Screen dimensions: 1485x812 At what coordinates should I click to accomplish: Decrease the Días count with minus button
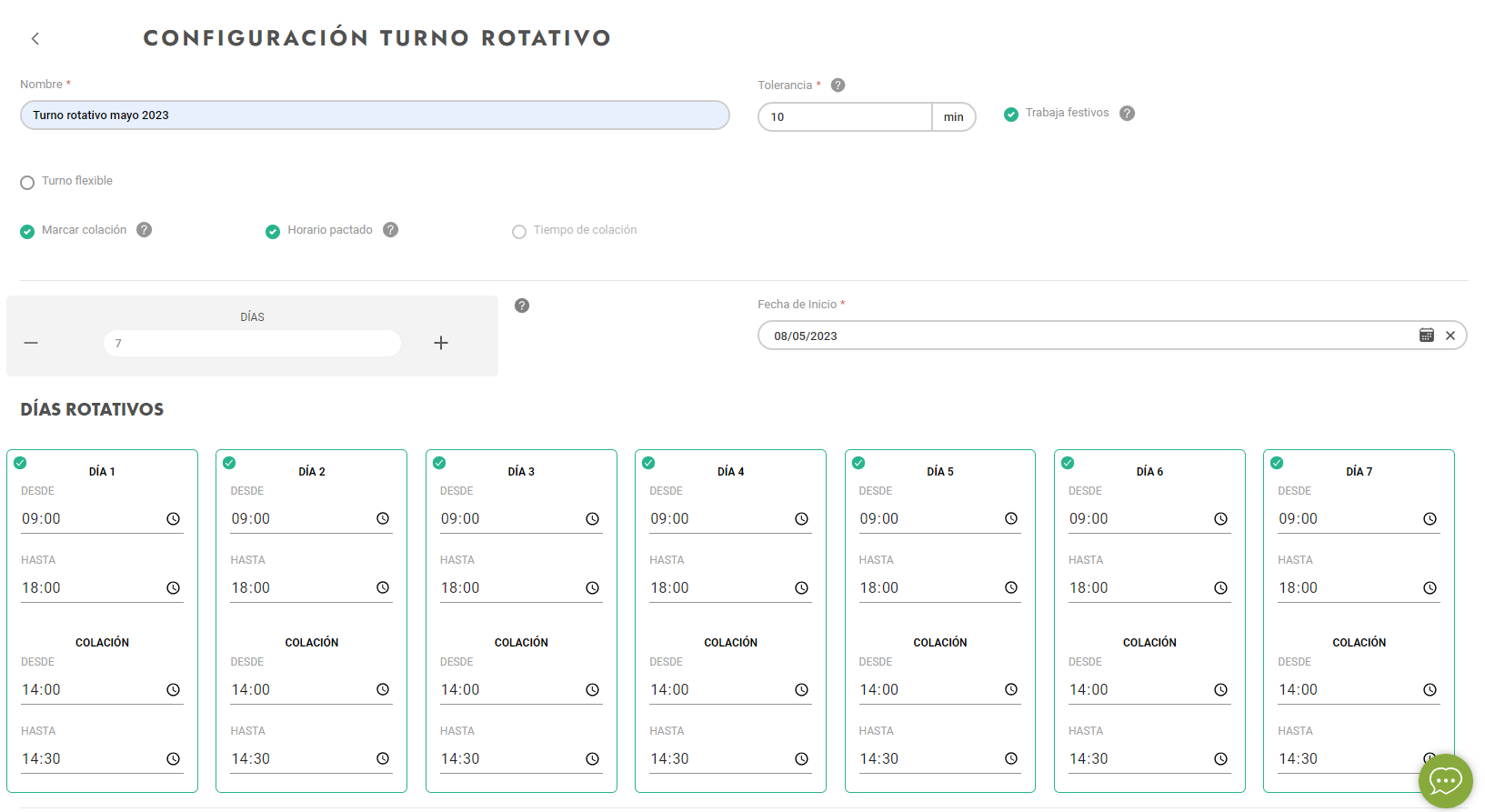[31, 343]
